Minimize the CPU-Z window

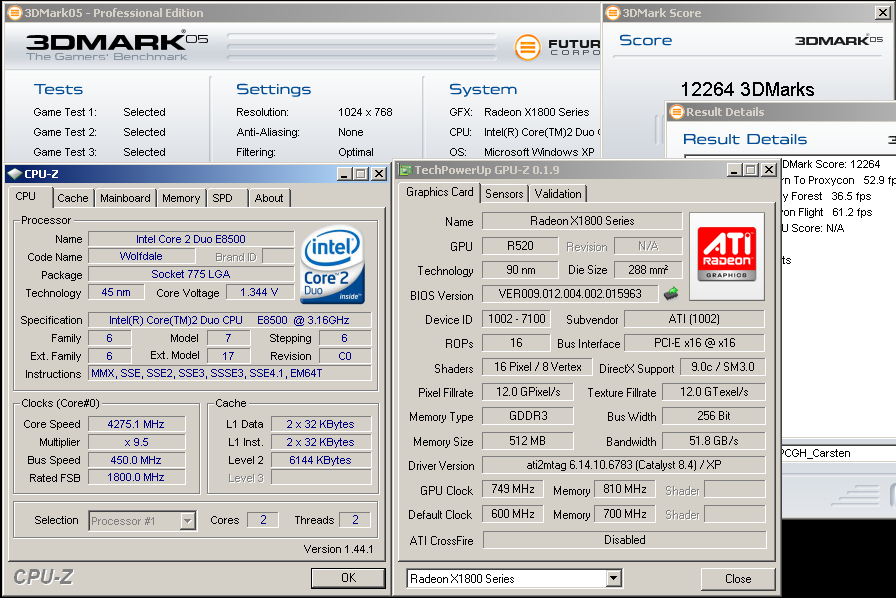point(343,174)
